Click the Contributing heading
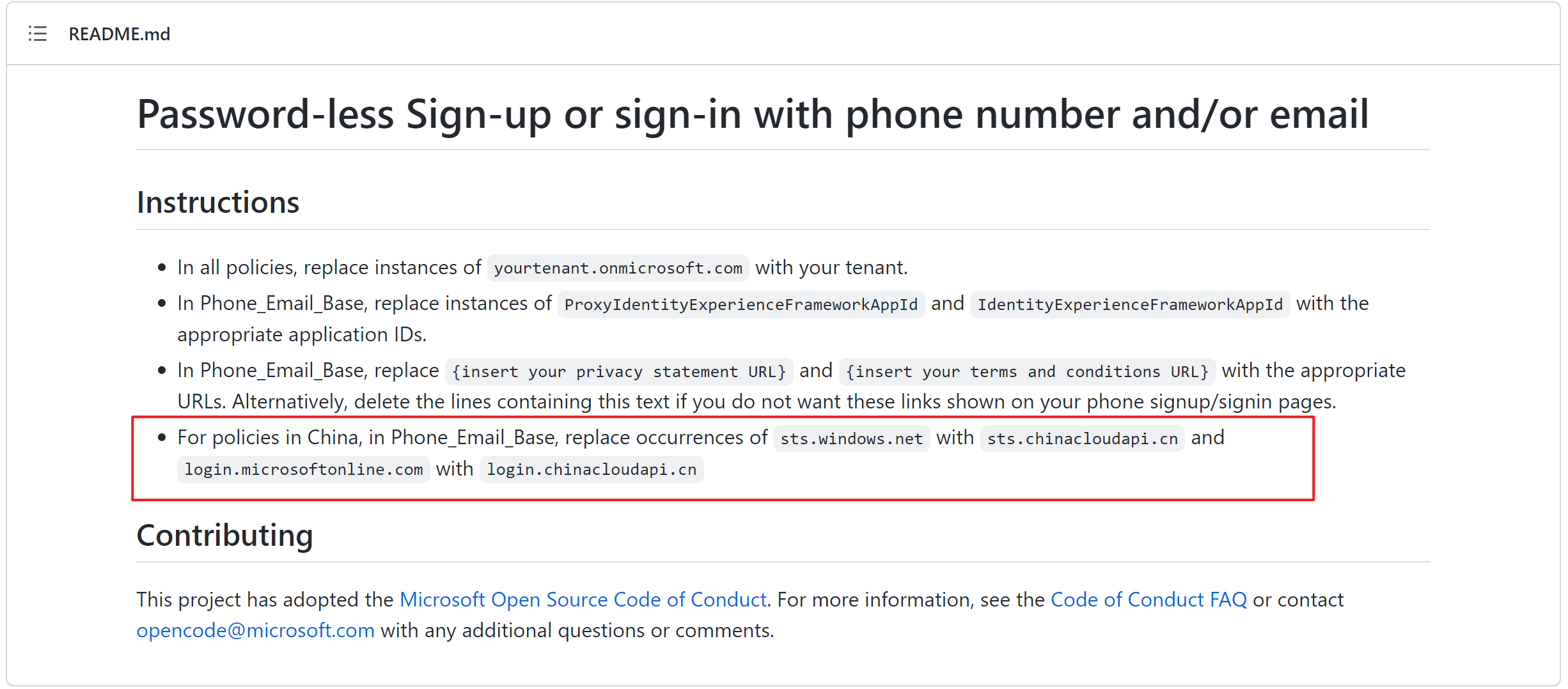The width and height of the screenshot is (1568, 689). (x=224, y=536)
